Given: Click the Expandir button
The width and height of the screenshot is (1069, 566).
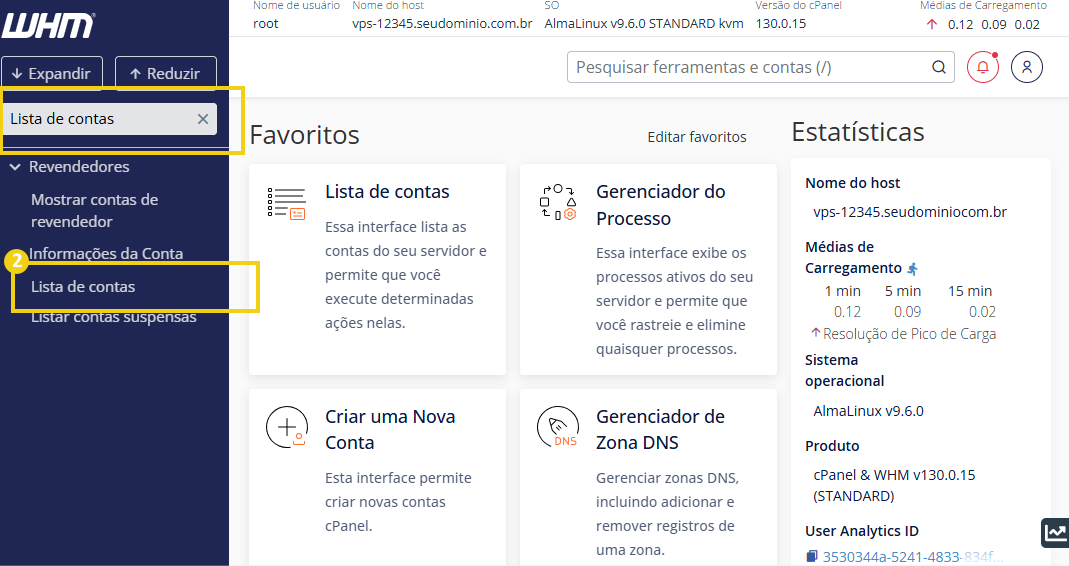Looking at the screenshot, I should (x=52, y=74).
